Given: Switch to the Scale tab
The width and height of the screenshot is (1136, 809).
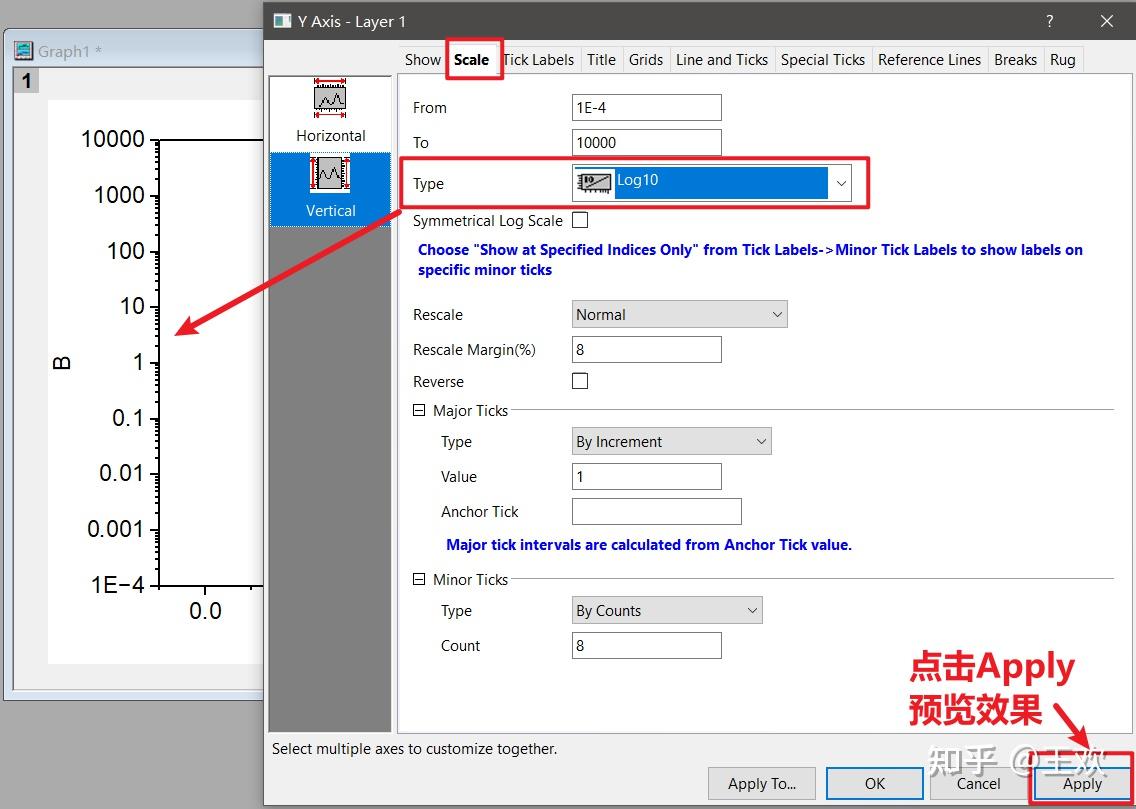Looking at the screenshot, I should [472, 59].
